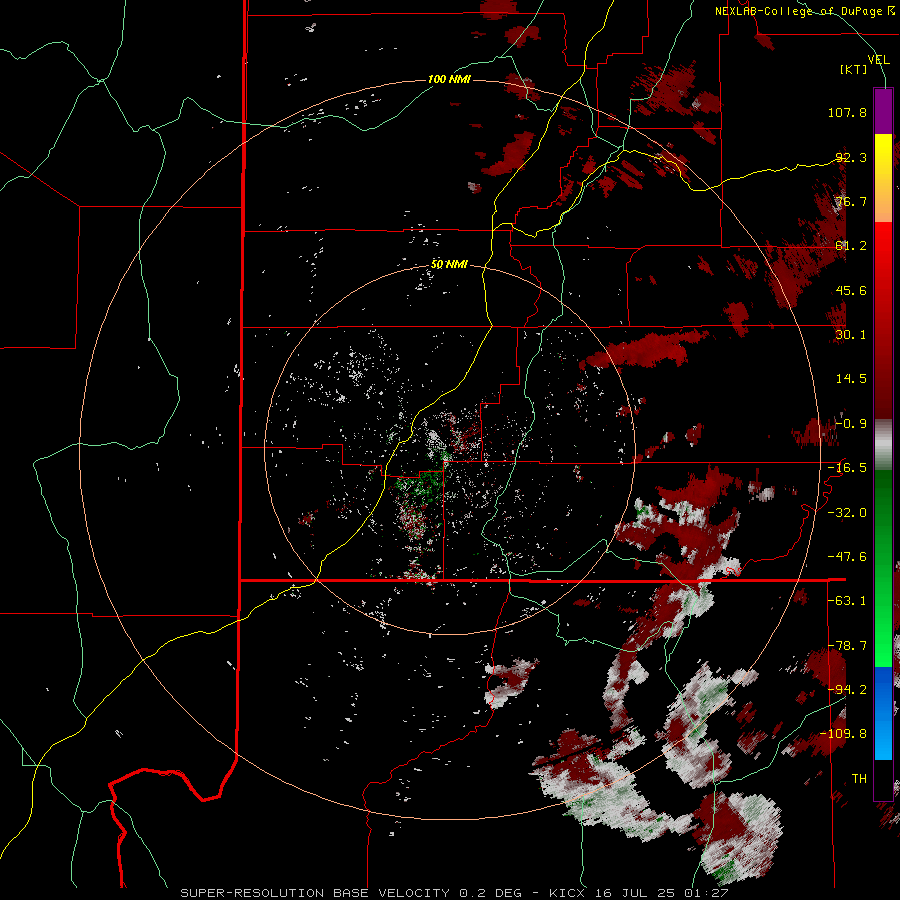Viewport: 900px width, 900px height.
Task: Select the 14.5 scale value
Action: (851, 379)
